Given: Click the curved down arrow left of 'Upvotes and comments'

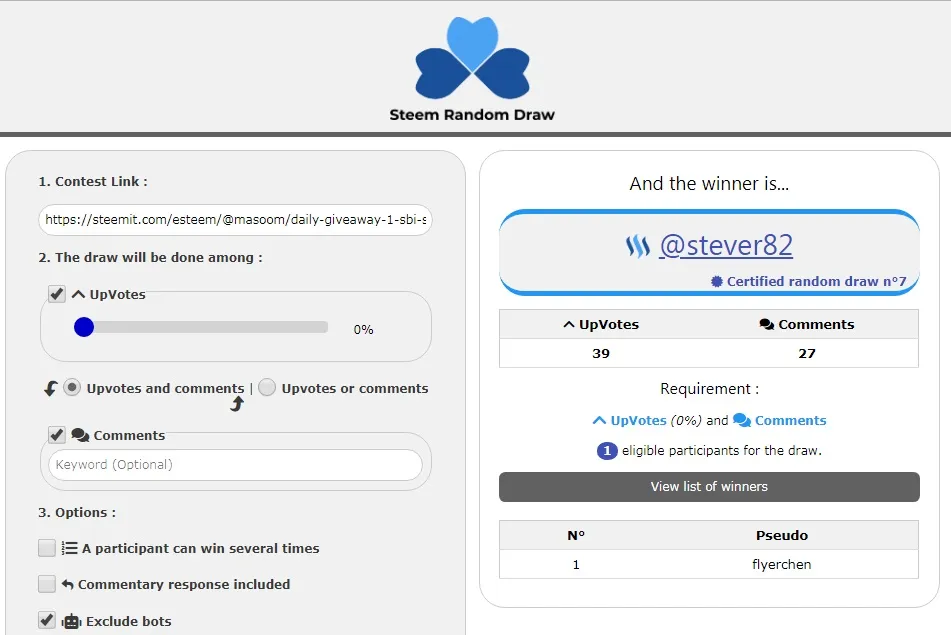Looking at the screenshot, I should (51, 388).
